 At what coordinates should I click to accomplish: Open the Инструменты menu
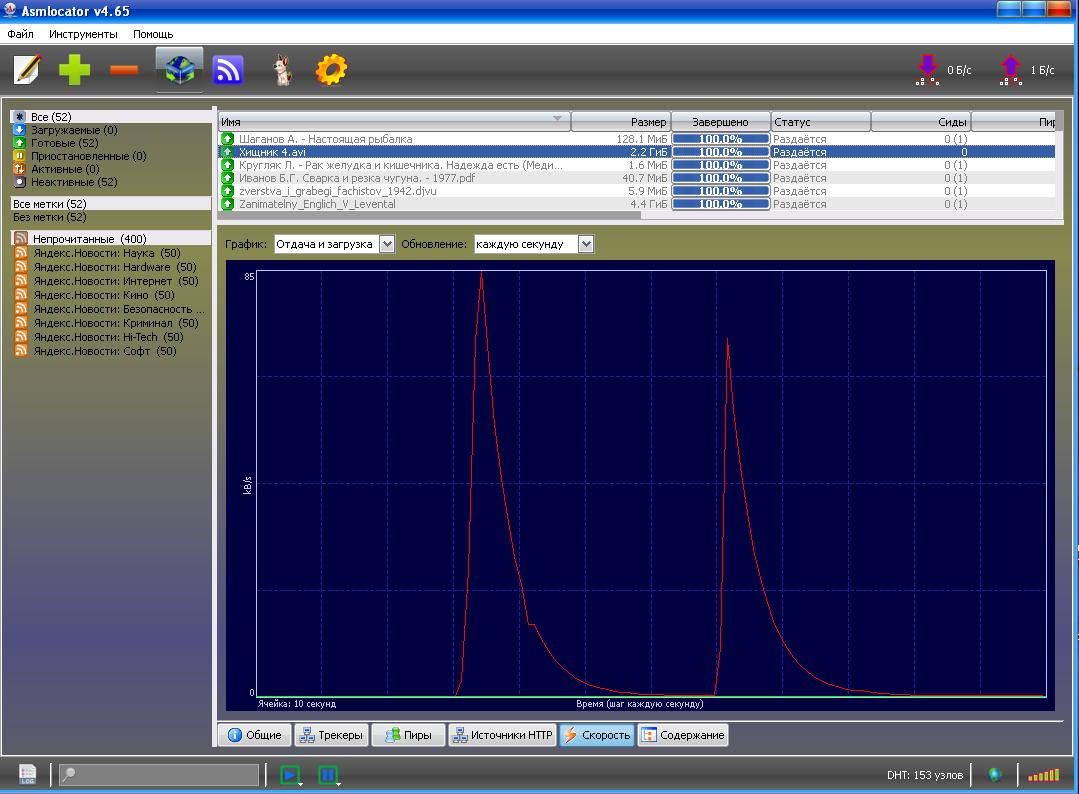tap(83, 34)
